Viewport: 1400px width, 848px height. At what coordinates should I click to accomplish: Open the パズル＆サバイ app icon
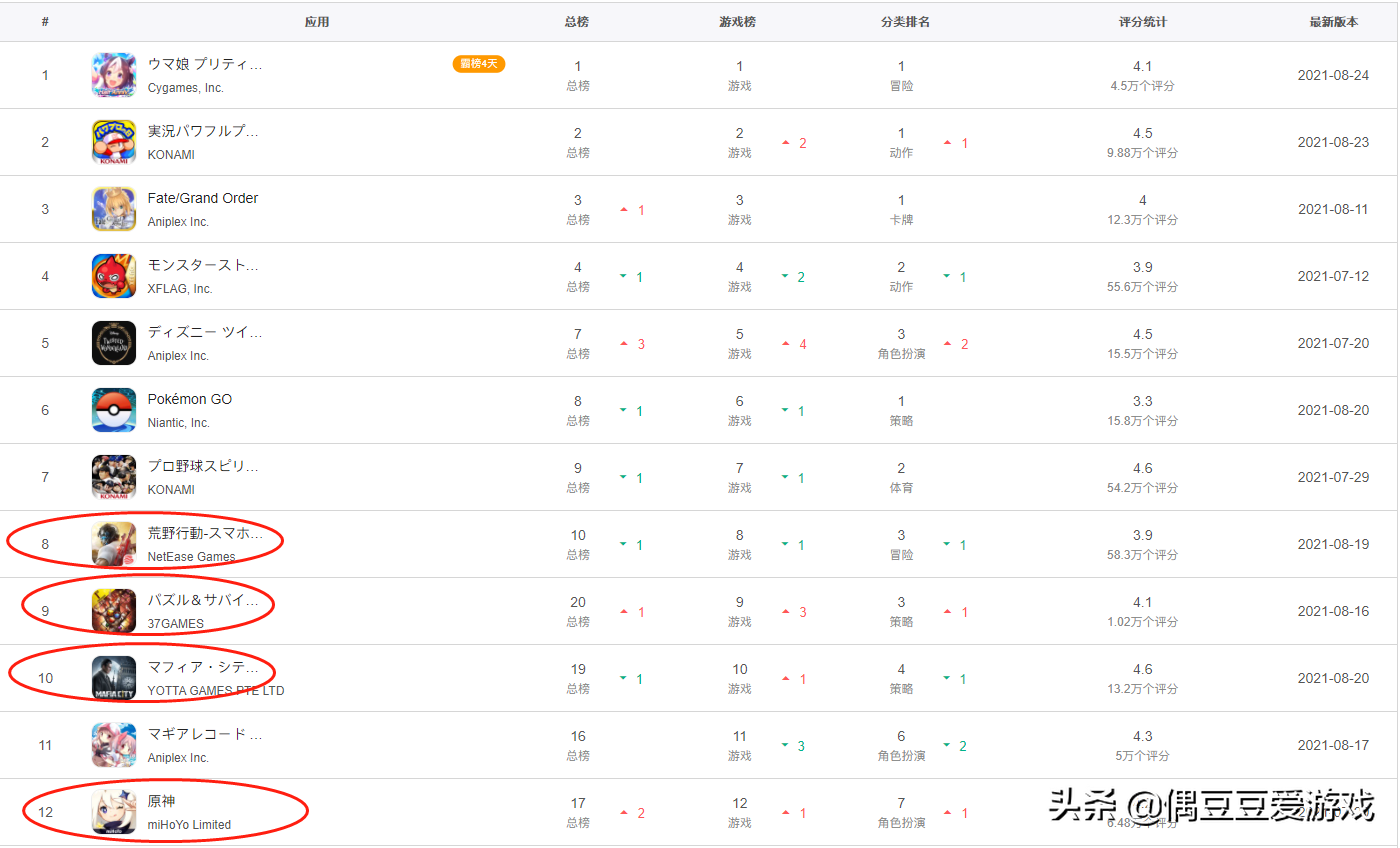[114, 611]
